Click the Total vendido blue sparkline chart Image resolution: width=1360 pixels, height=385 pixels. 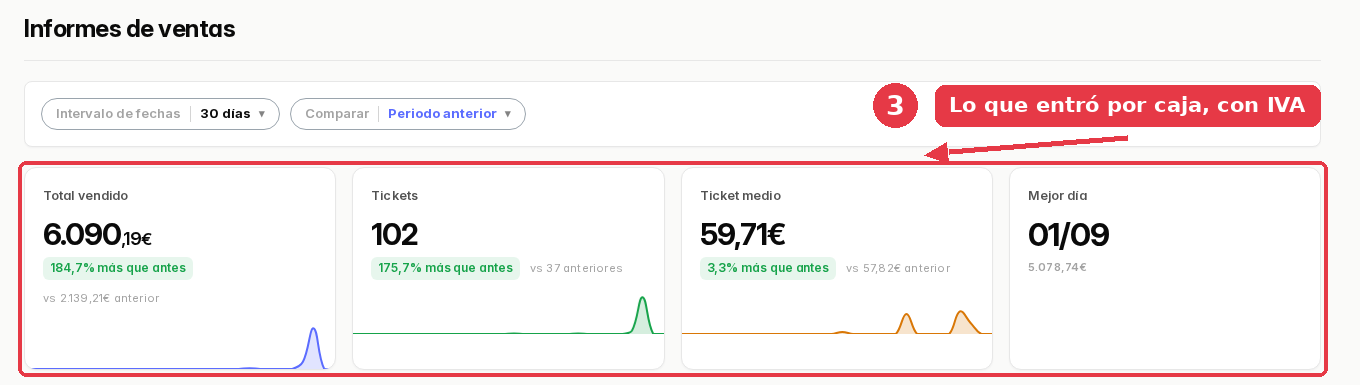(x=180, y=347)
